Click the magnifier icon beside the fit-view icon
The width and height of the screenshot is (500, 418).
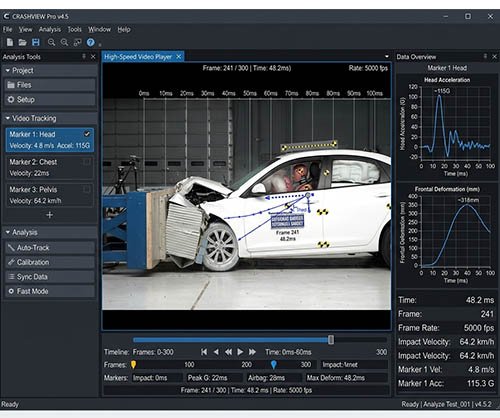(64, 42)
